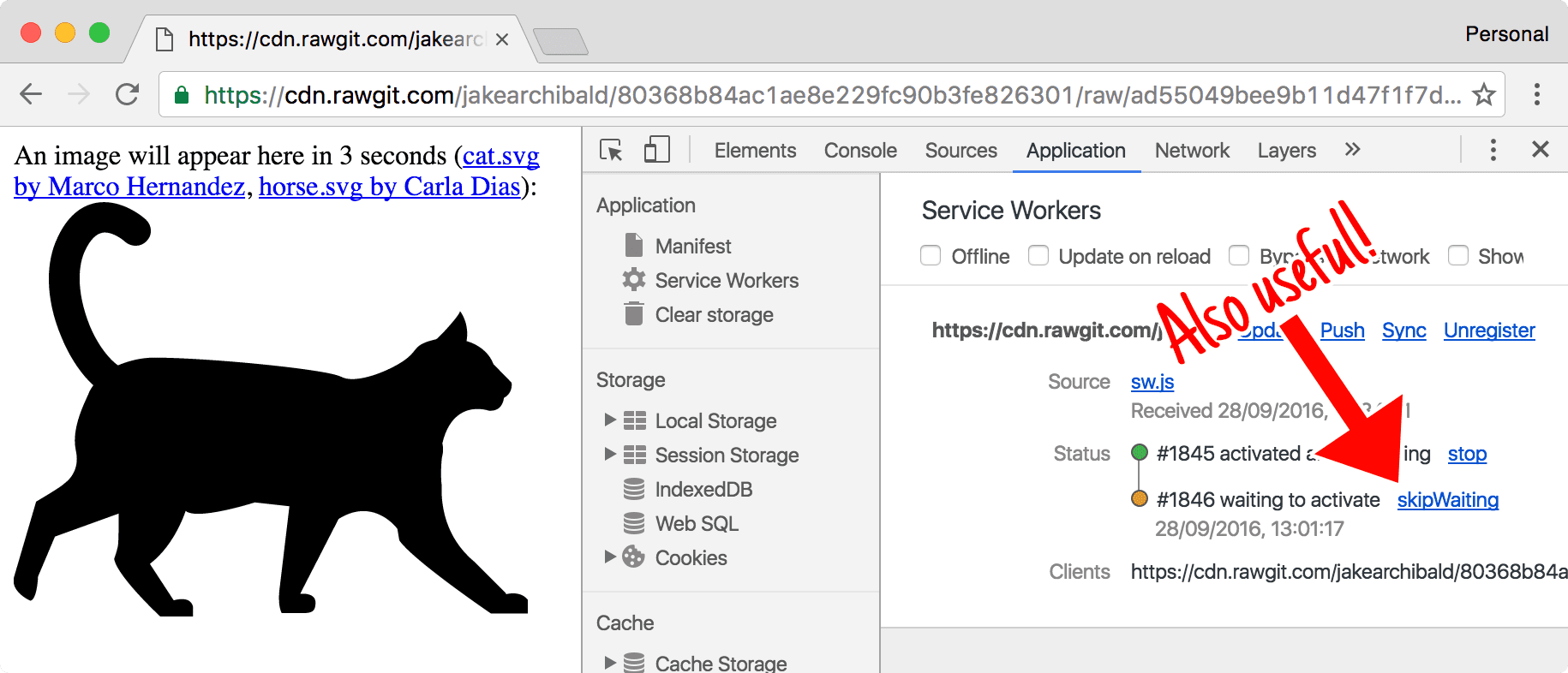This screenshot has width=1568, height=673.
Task: Bookmark page with the star icon
Action: click(x=1483, y=94)
